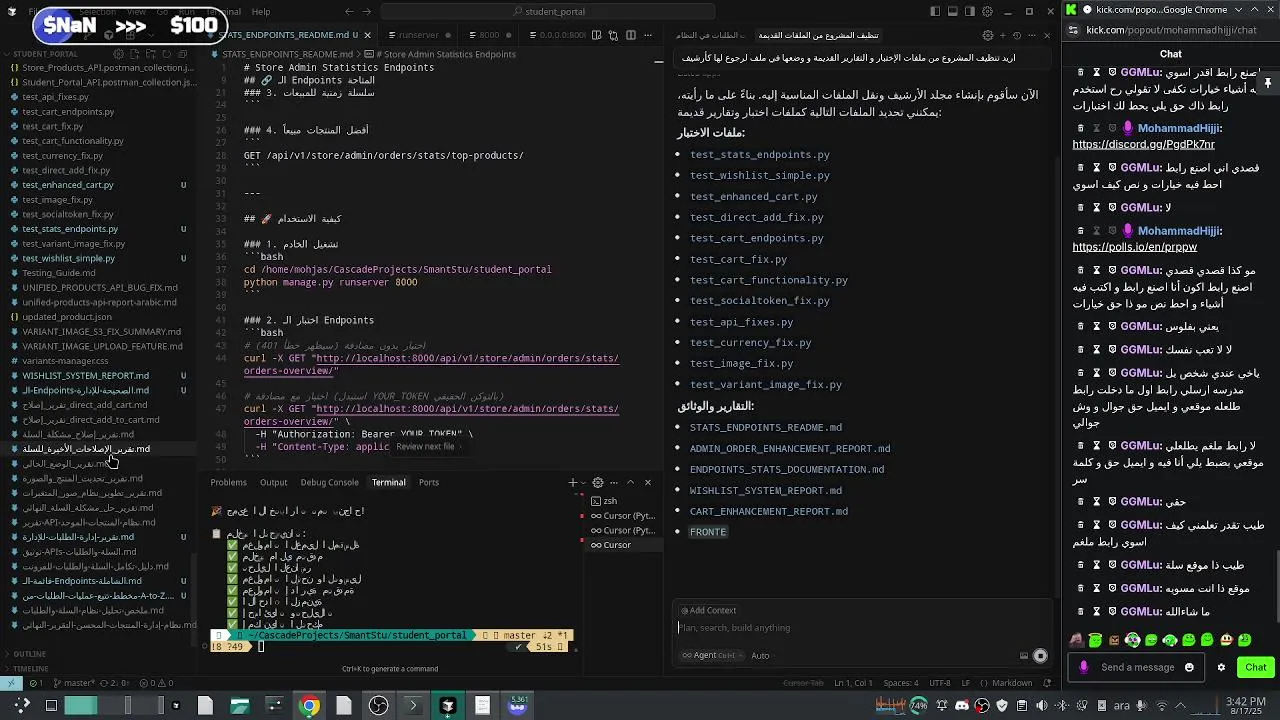
Task: Open variants-manager.css file
Action: 65,361
